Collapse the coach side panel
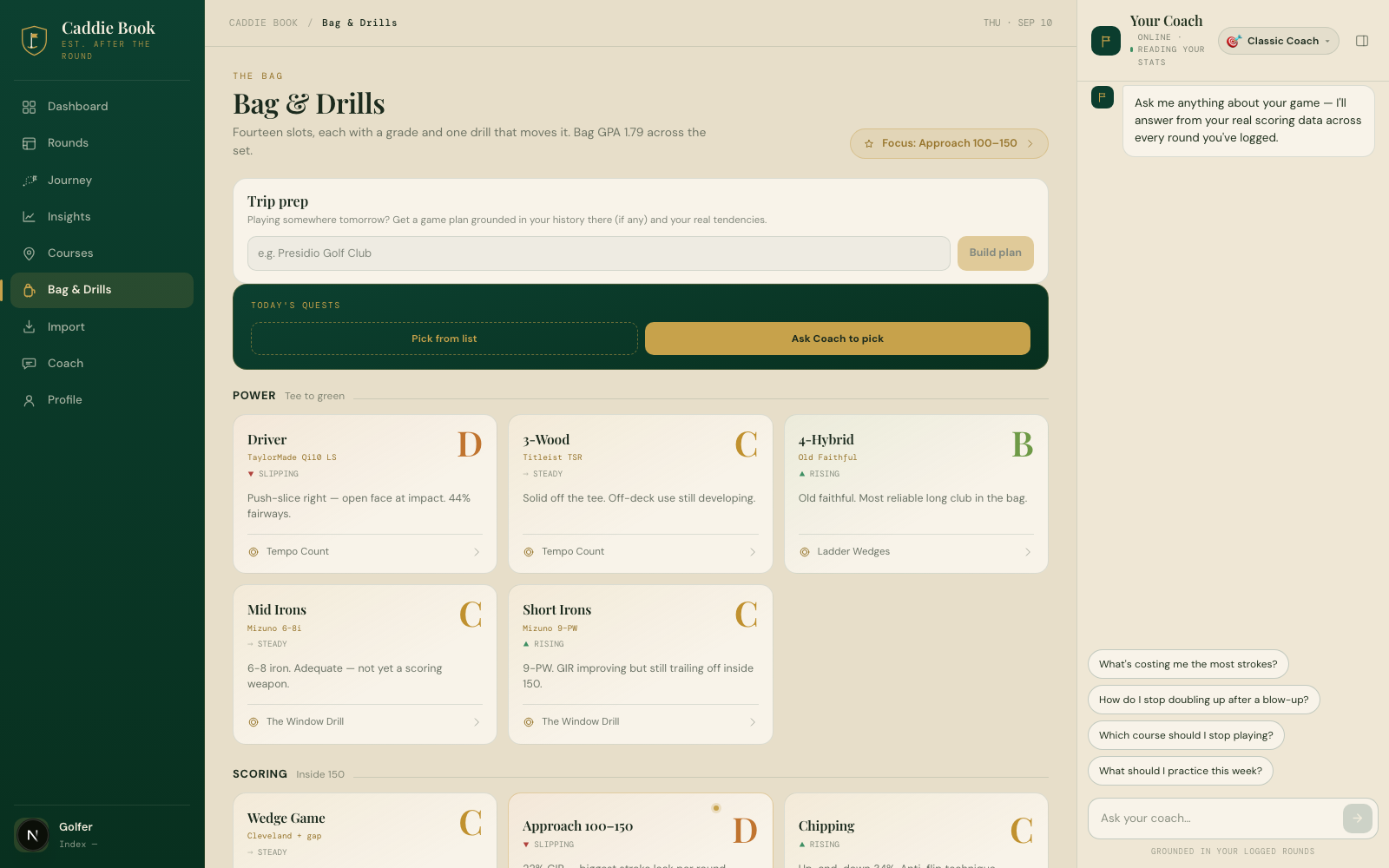 pyautogui.click(x=1362, y=41)
